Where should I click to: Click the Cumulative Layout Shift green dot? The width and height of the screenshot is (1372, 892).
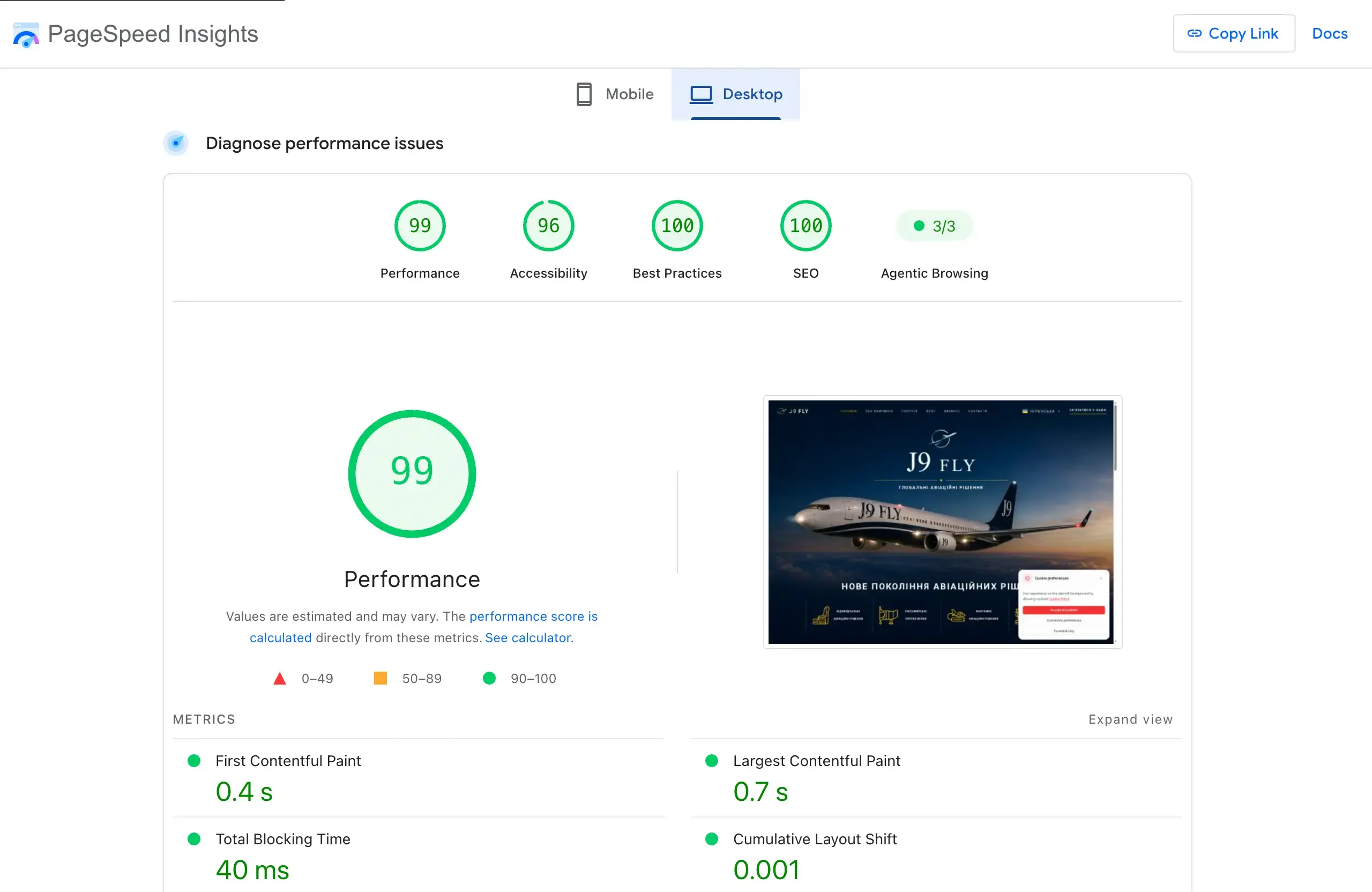[712, 839]
